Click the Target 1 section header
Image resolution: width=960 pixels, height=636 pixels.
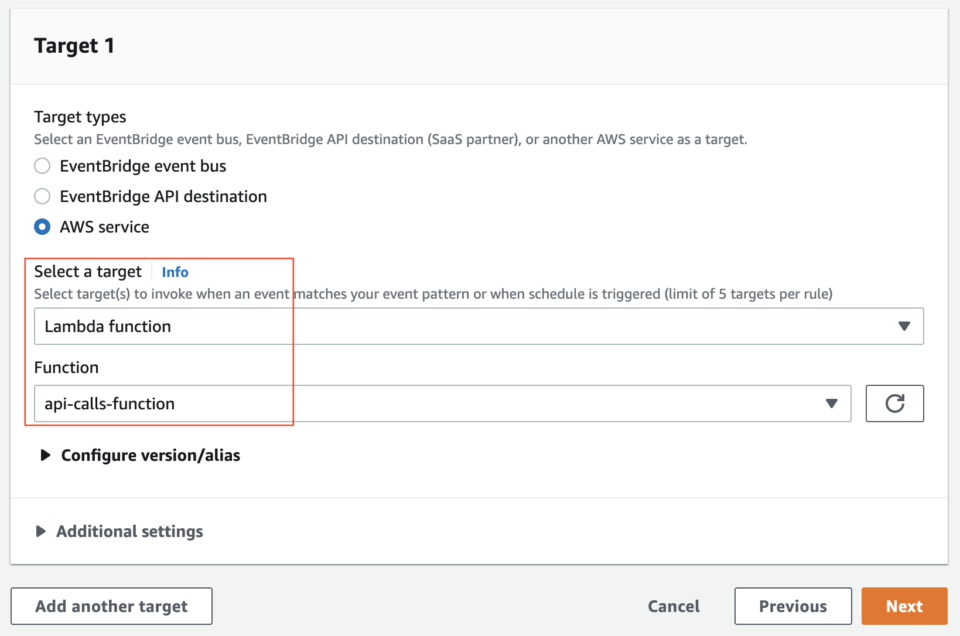pos(74,45)
